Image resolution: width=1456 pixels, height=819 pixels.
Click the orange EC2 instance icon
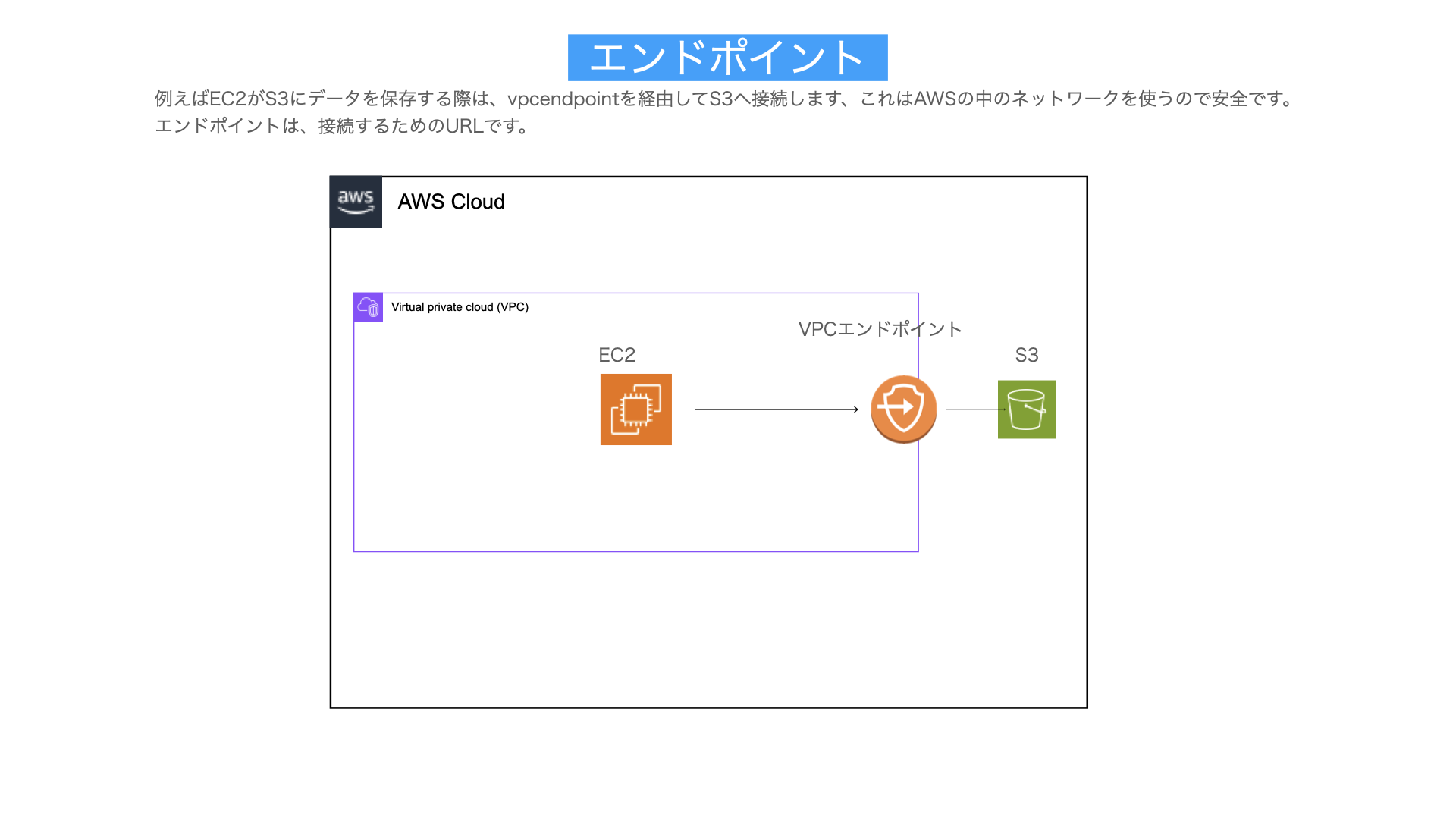(x=635, y=409)
